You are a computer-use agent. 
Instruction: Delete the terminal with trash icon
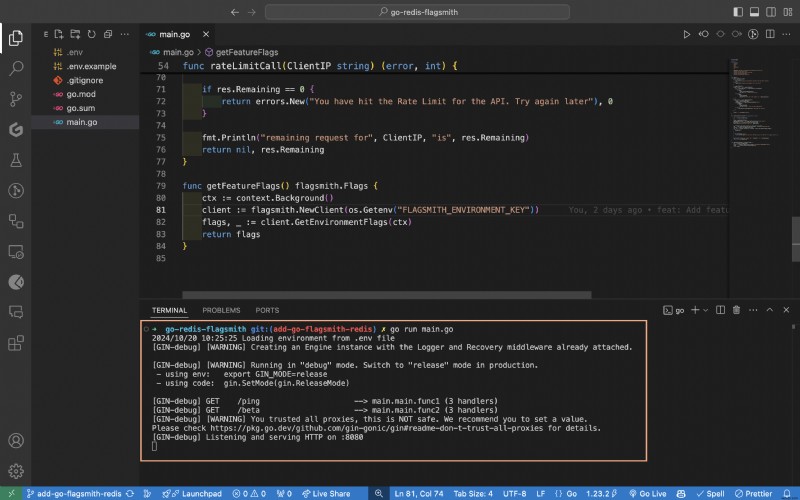pos(736,310)
